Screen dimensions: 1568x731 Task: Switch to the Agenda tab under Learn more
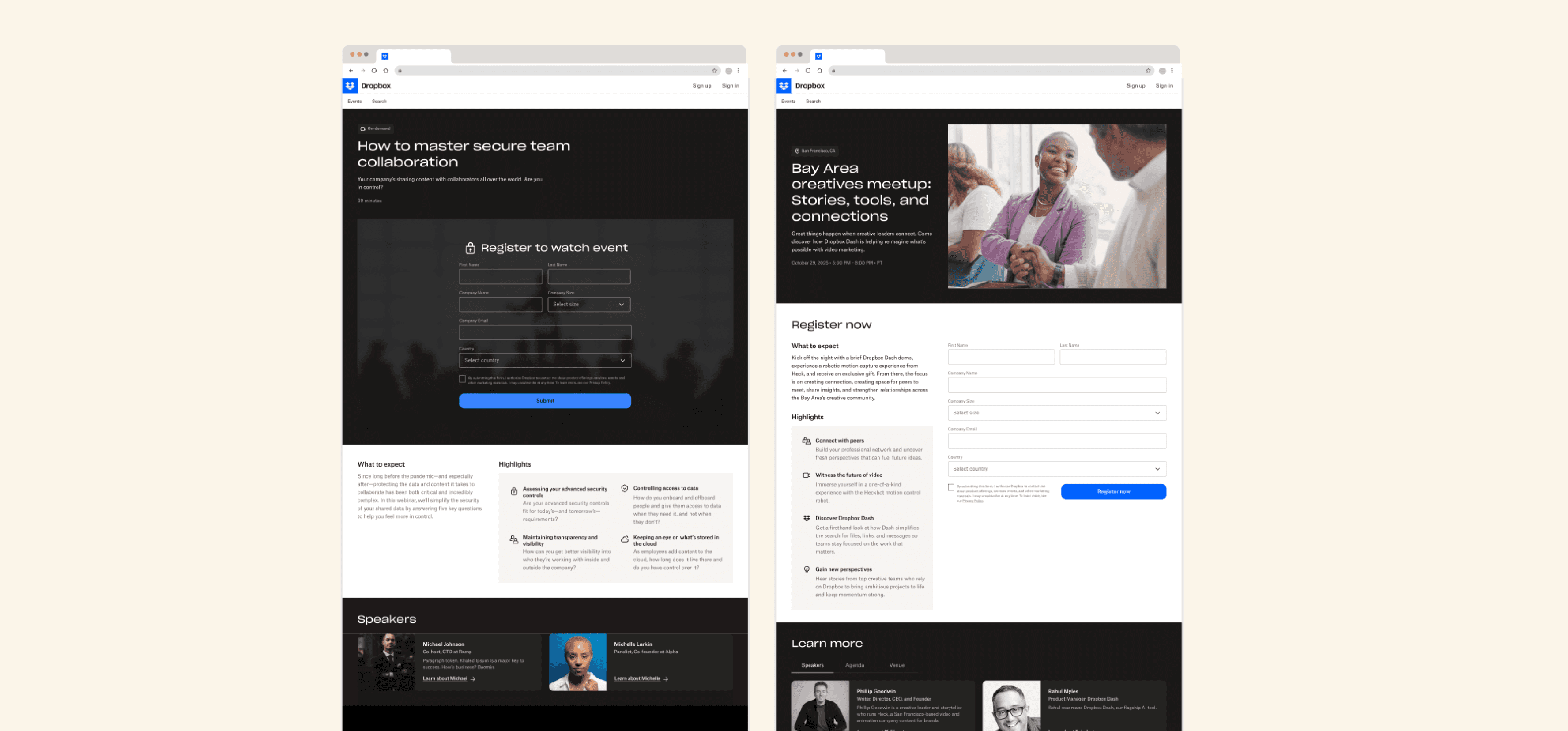click(x=854, y=665)
